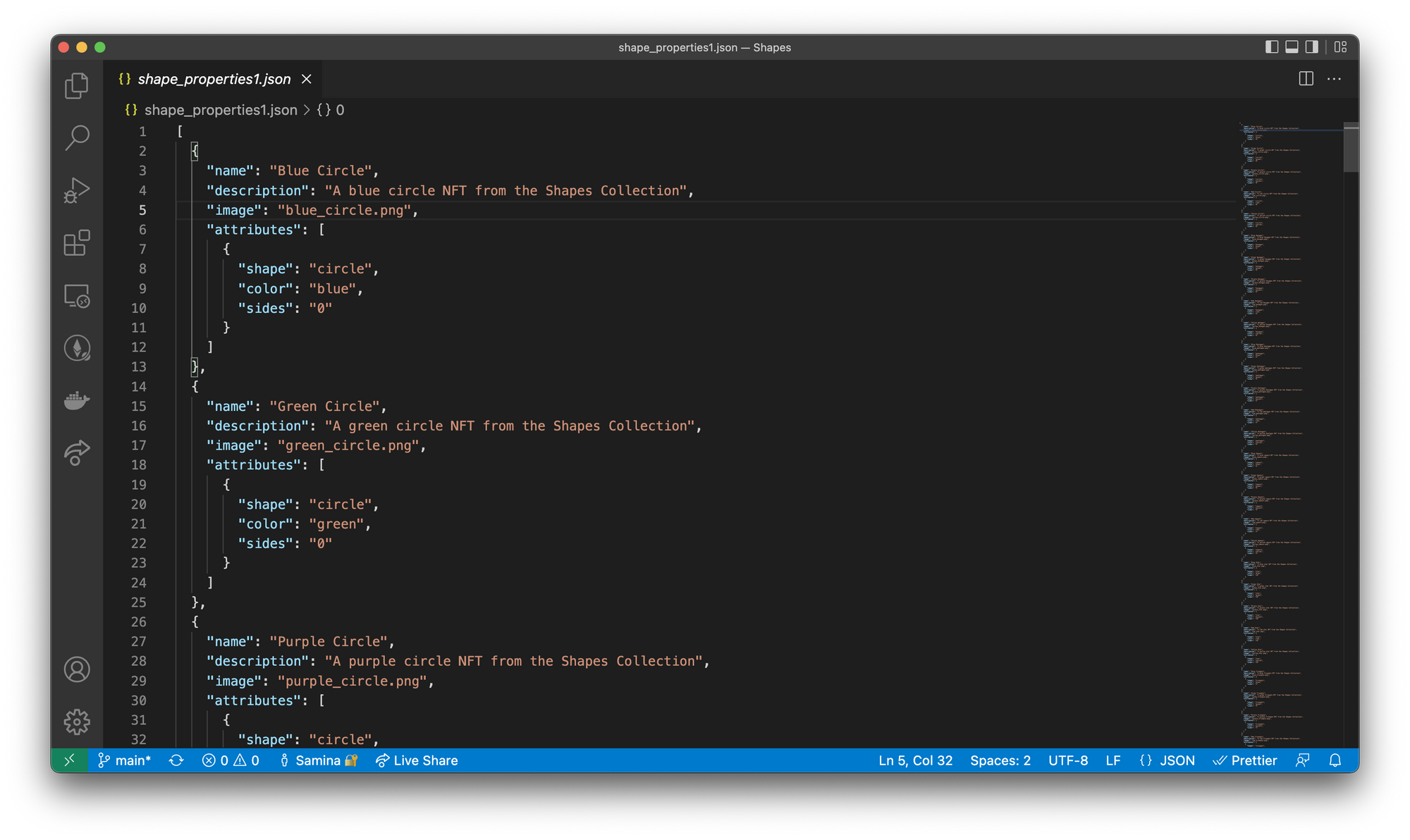The image size is (1410, 840).
Task: Open the Extensions view
Action: pyautogui.click(x=77, y=243)
